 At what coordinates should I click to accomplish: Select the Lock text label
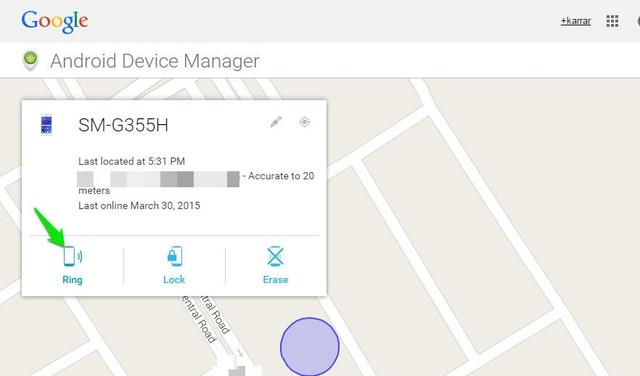[174, 280]
